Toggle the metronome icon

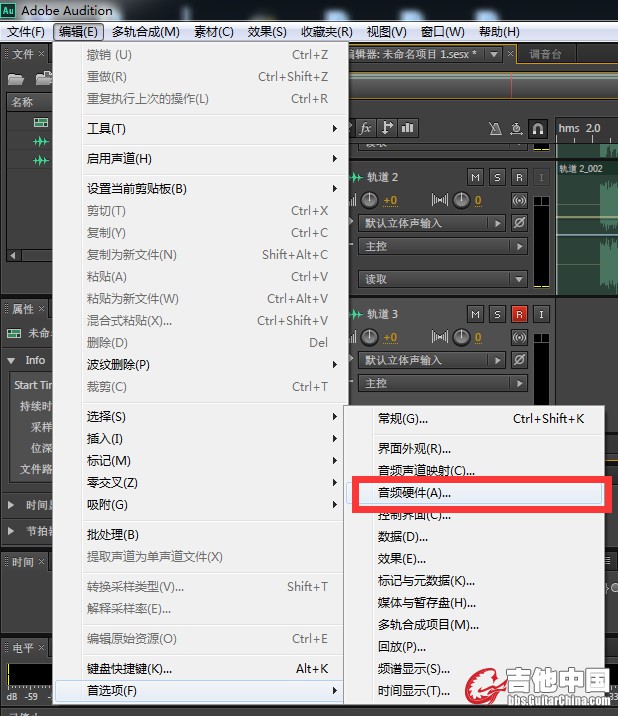(x=495, y=129)
